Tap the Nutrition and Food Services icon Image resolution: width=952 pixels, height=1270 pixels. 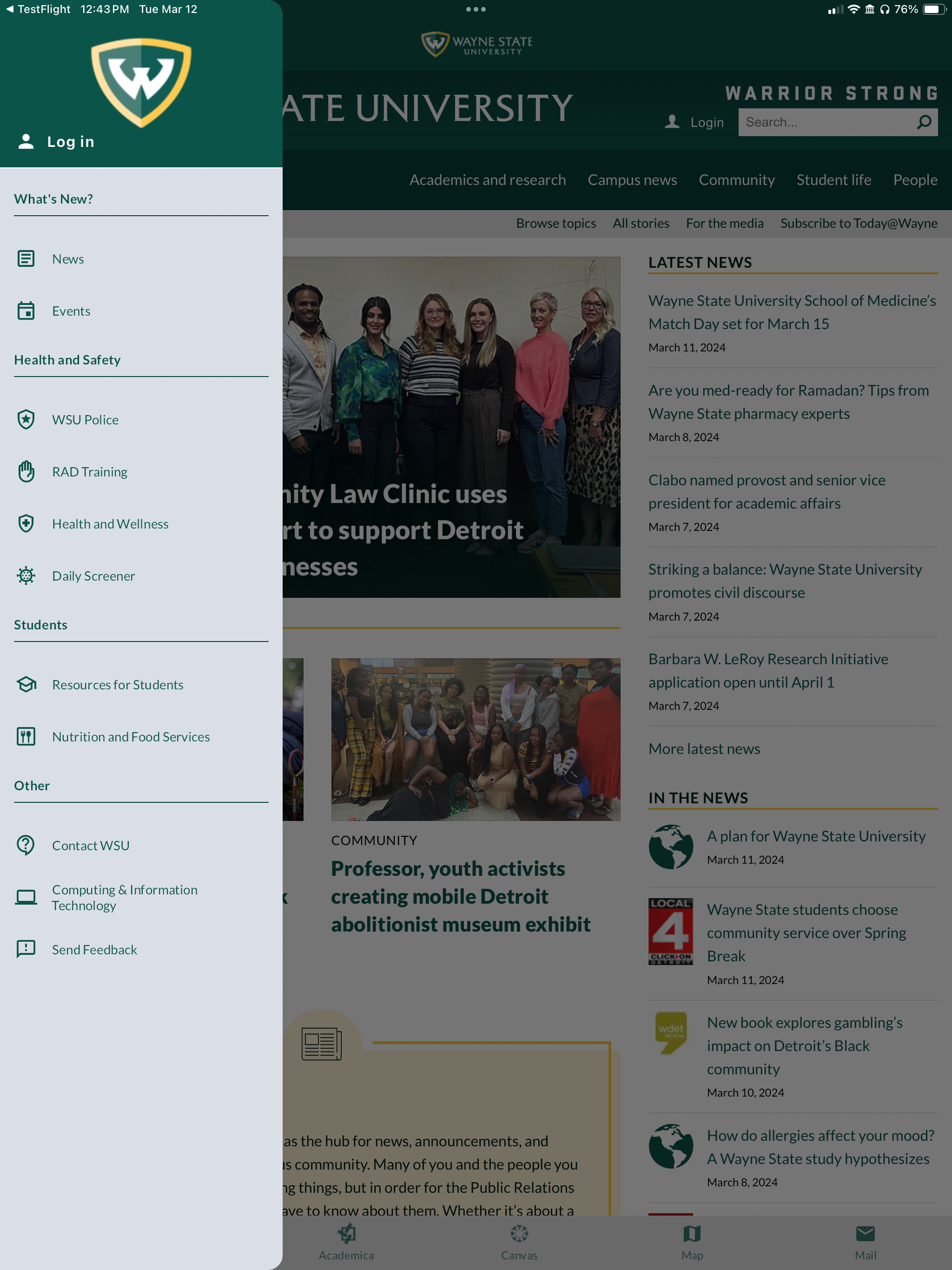pos(26,737)
